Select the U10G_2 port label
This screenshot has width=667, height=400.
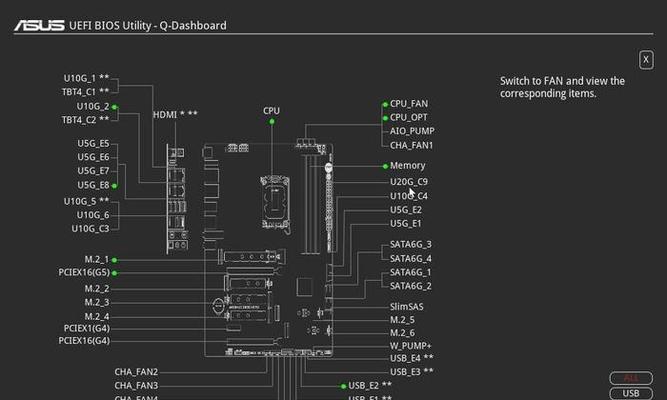click(x=93, y=106)
